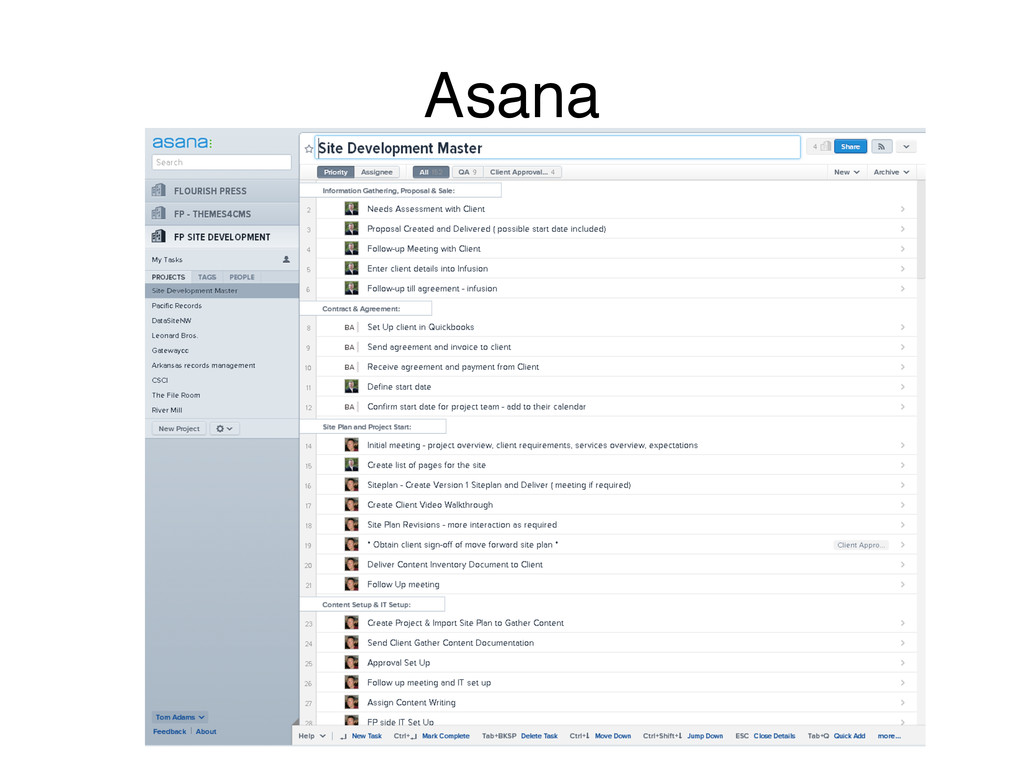1024x768 pixels.
Task: Open the project settings gear menu
Action: [225, 428]
